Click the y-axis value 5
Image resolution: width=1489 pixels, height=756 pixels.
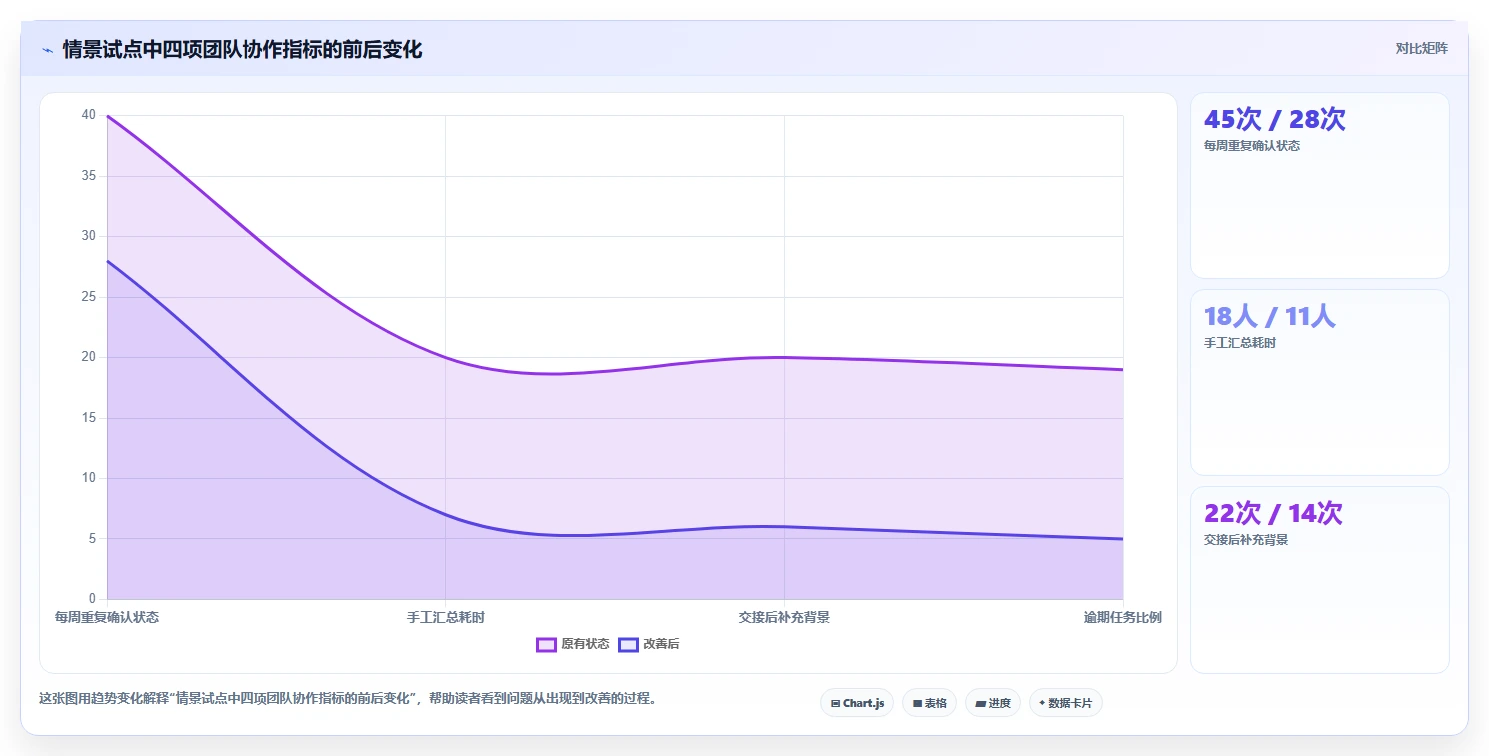click(x=93, y=538)
